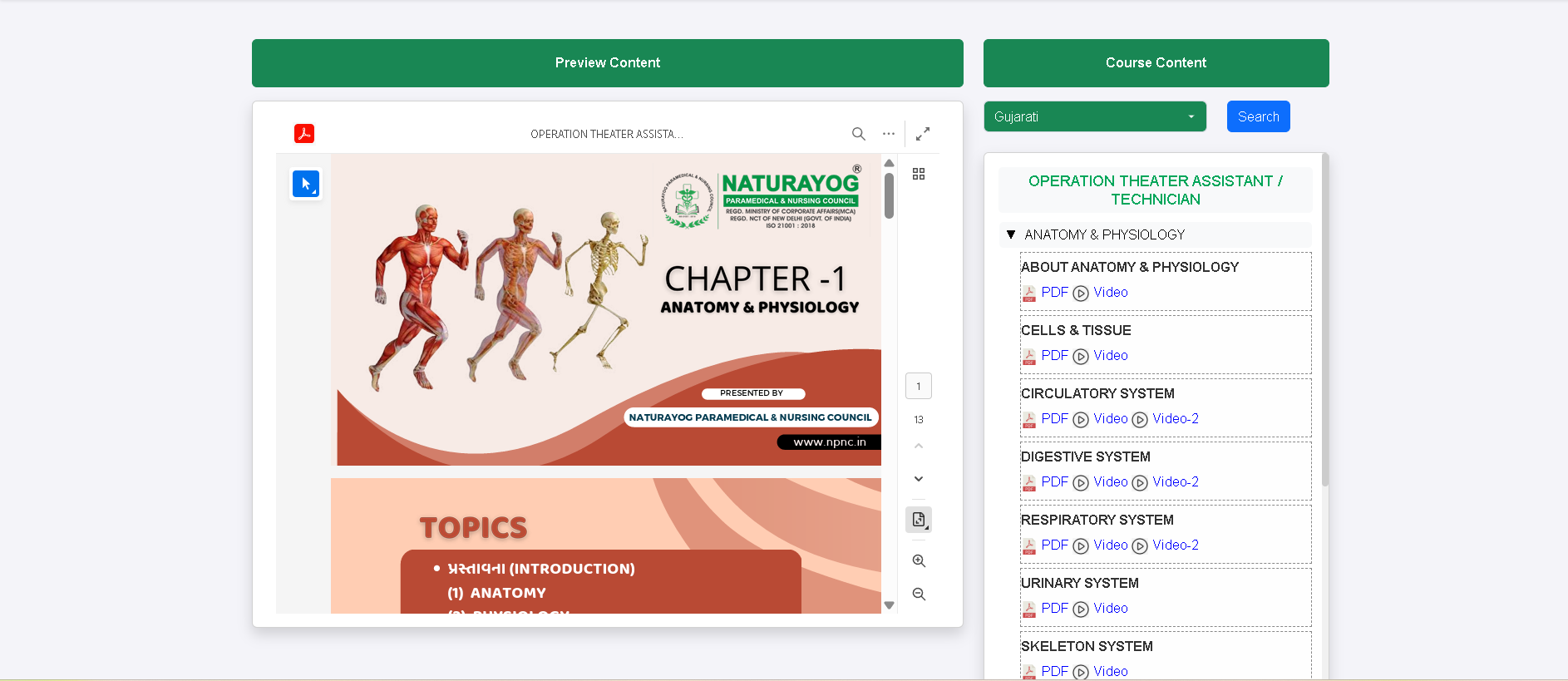Click PDF icon under Digestive System
The image size is (1568, 681).
(x=1029, y=482)
